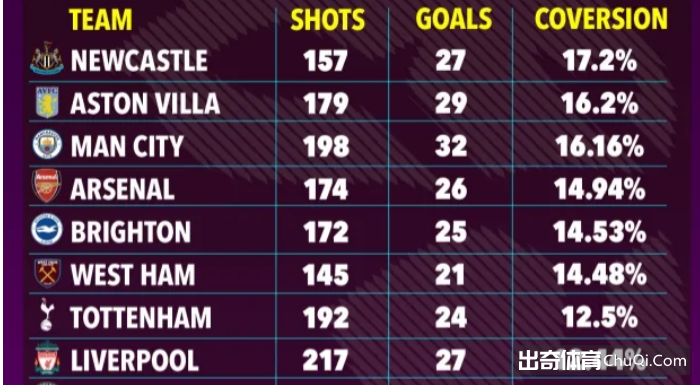The height and width of the screenshot is (385, 700).
Task: Select the Man City badge
Action: pyautogui.click(x=47, y=144)
